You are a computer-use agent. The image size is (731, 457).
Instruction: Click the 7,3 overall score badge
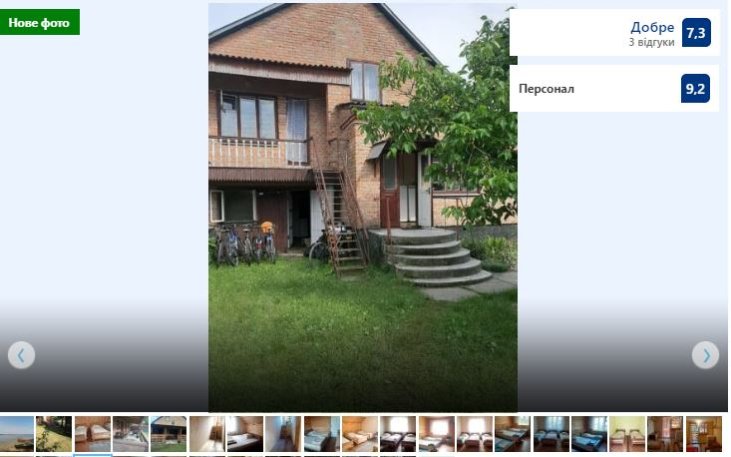(696, 33)
